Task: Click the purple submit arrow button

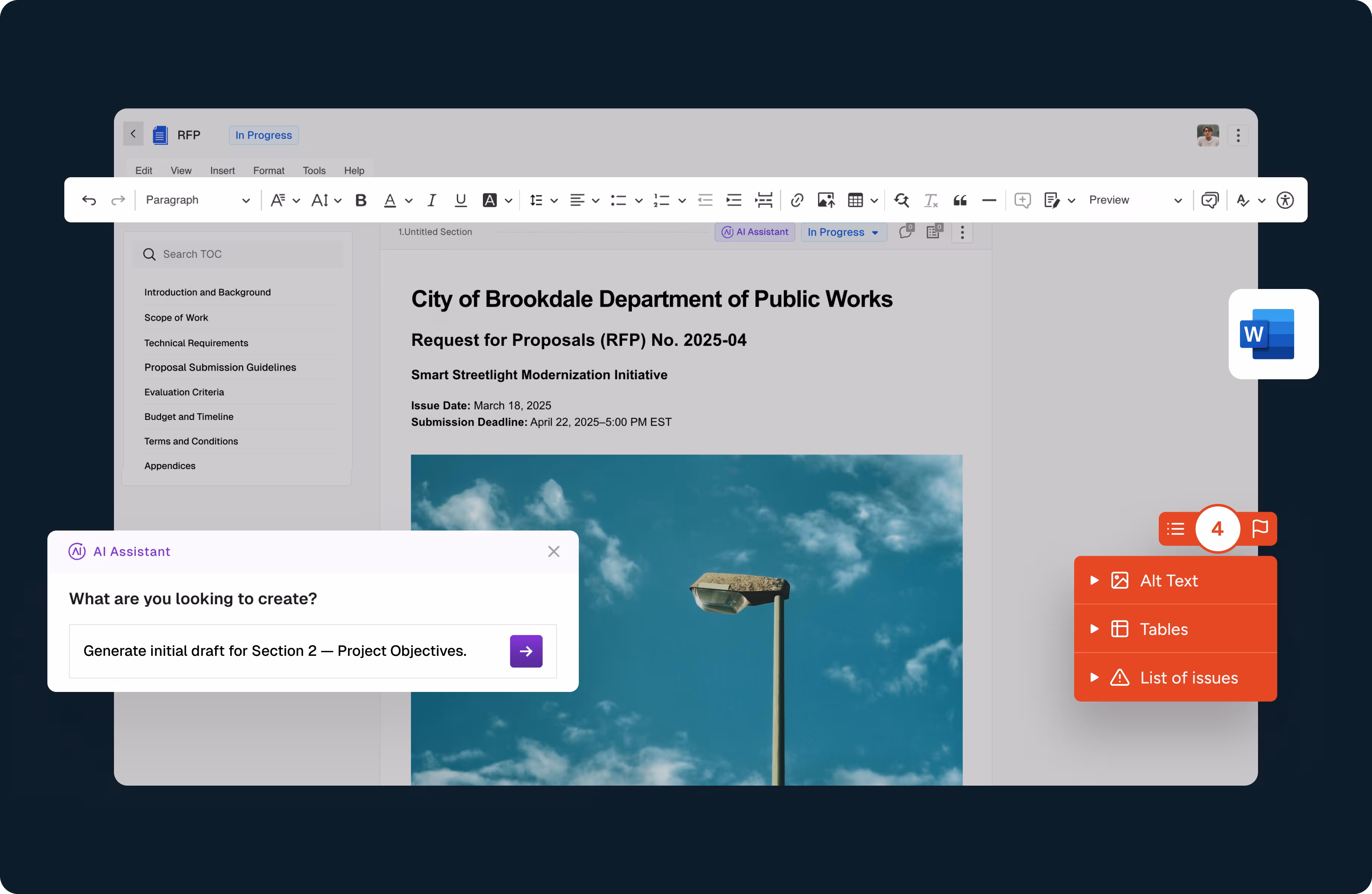Action: pyautogui.click(x=526, y=651)
